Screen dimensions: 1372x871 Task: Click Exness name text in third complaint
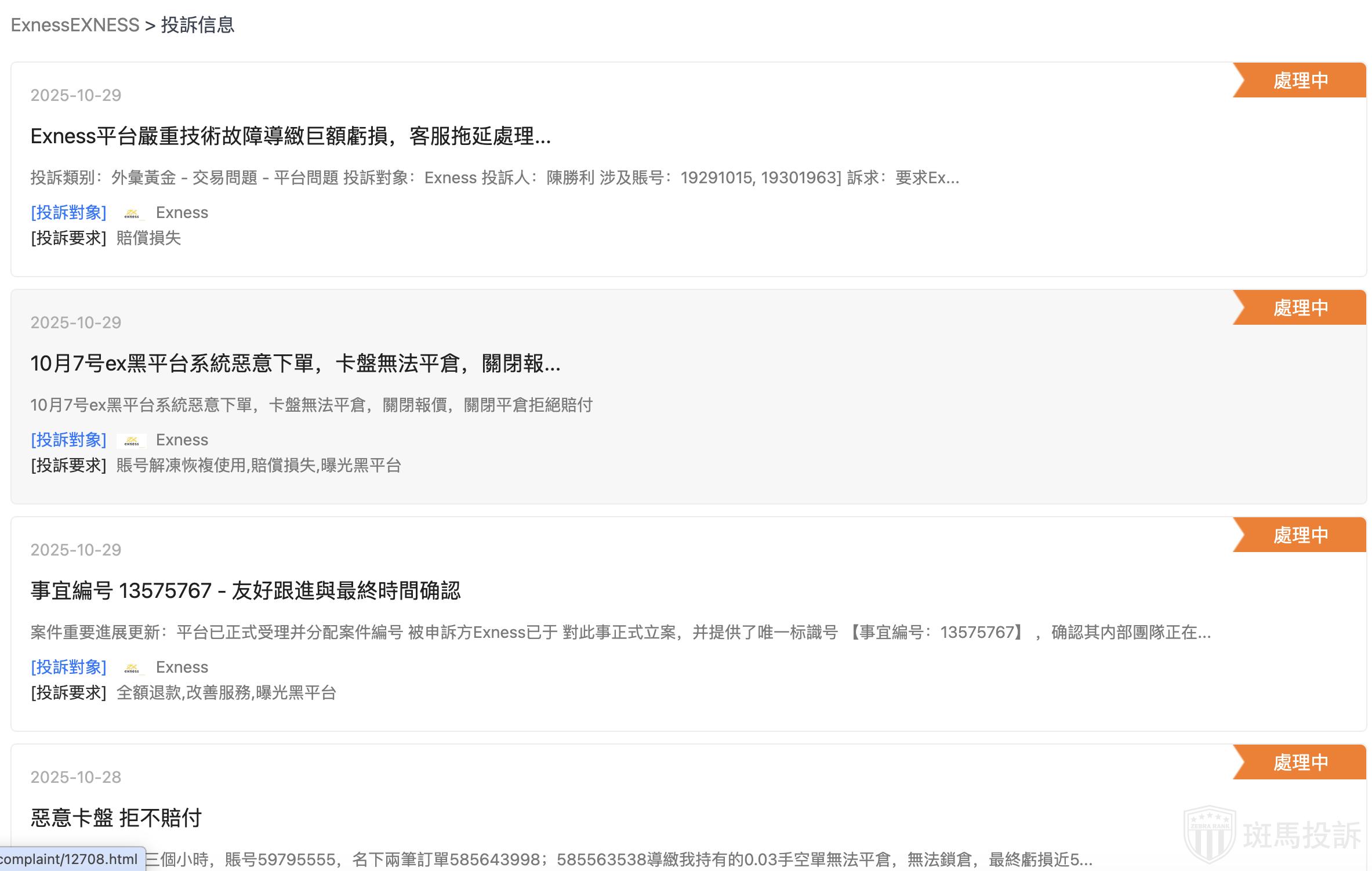182,667
